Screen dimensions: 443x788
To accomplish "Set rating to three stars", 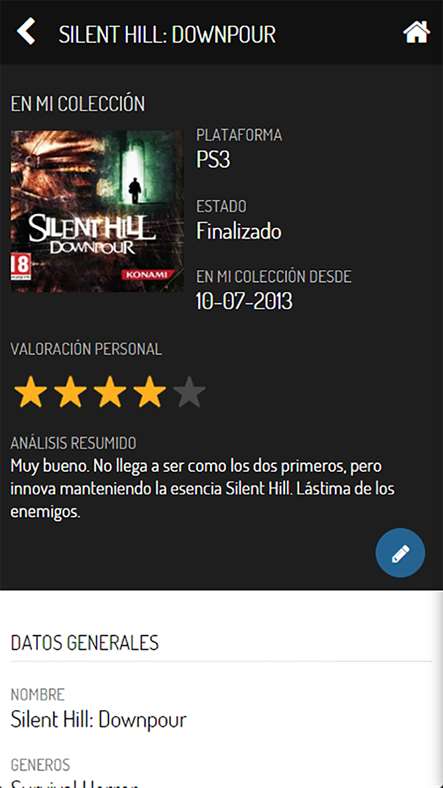I will tap(110, 392).
